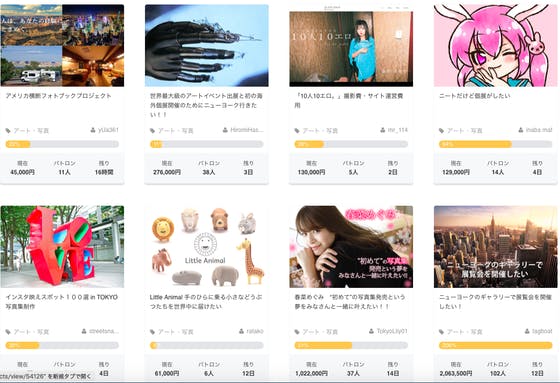This screenshot has height=383, width=560.
Task: Open Little Animal project title link
Action: [206, 302]
